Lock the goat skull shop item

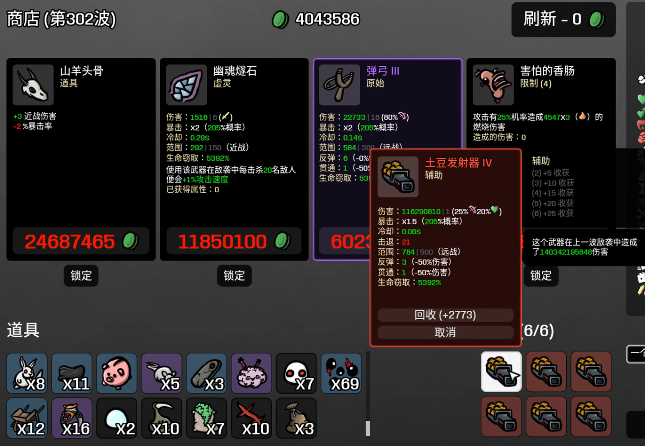tap(81, 275)
